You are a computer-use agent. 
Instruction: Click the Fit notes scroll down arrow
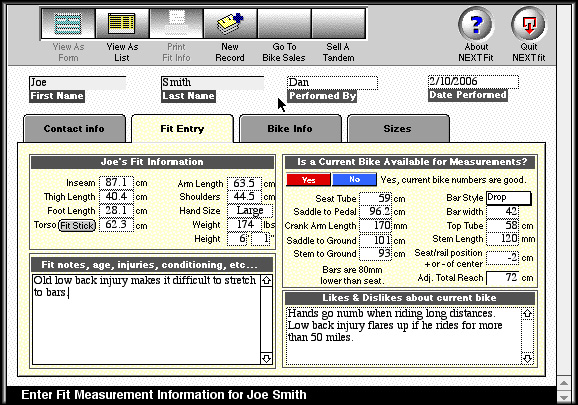[267, 359]
